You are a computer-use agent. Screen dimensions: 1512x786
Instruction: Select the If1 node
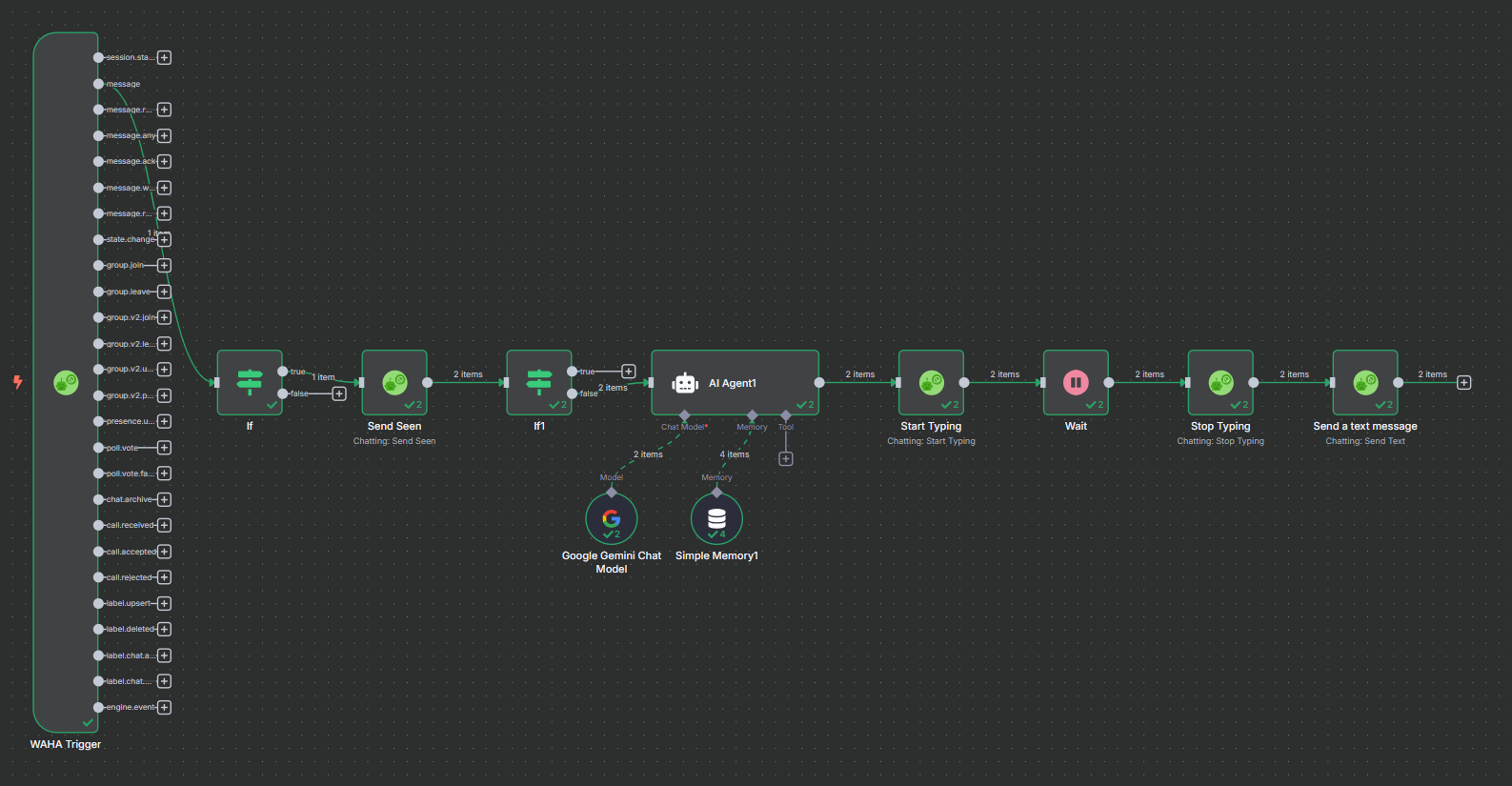click(x=539, y=383)
